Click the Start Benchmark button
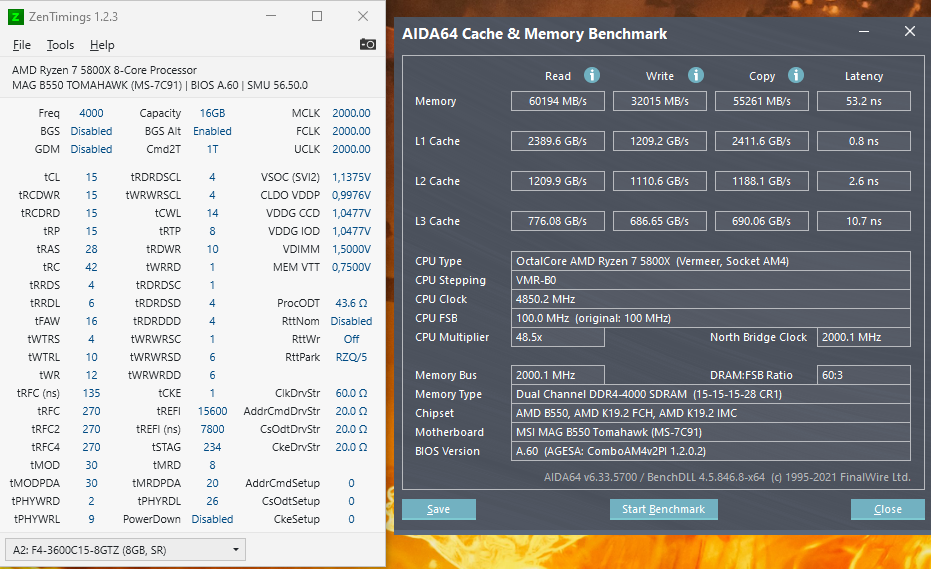Screen dimensions: 931x569 click(x=663, y=509)
